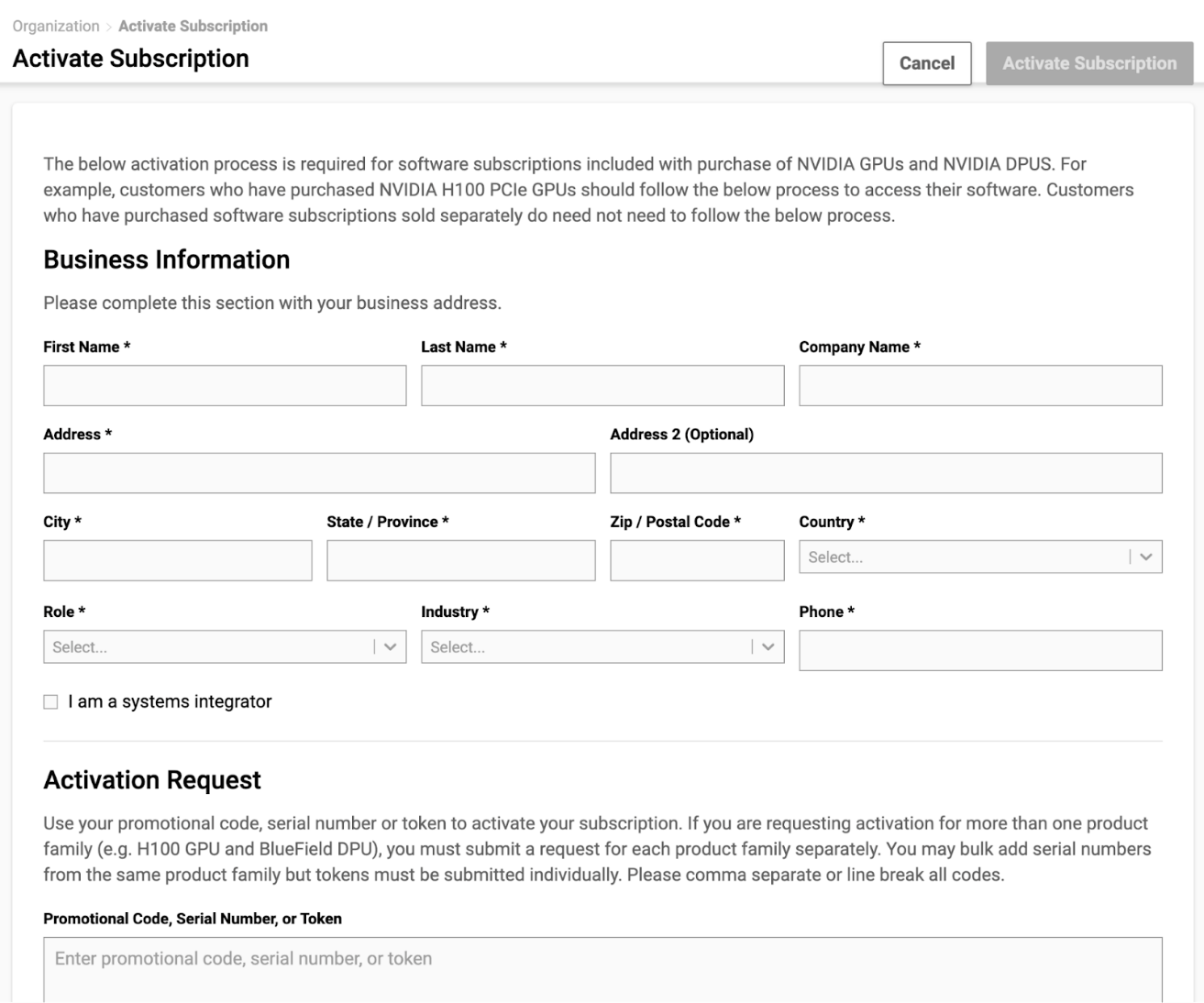Focus the Address 2 (Optional) field
1204x1003 pixels.
tap(886, 473)
